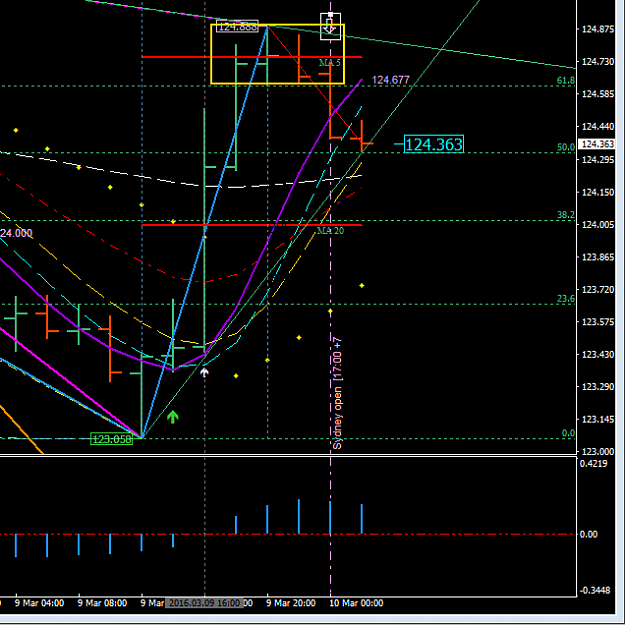Viewport: 625px width, 625px height.
Task: Click the 124.005 price axis value
Action: point(598,224)
